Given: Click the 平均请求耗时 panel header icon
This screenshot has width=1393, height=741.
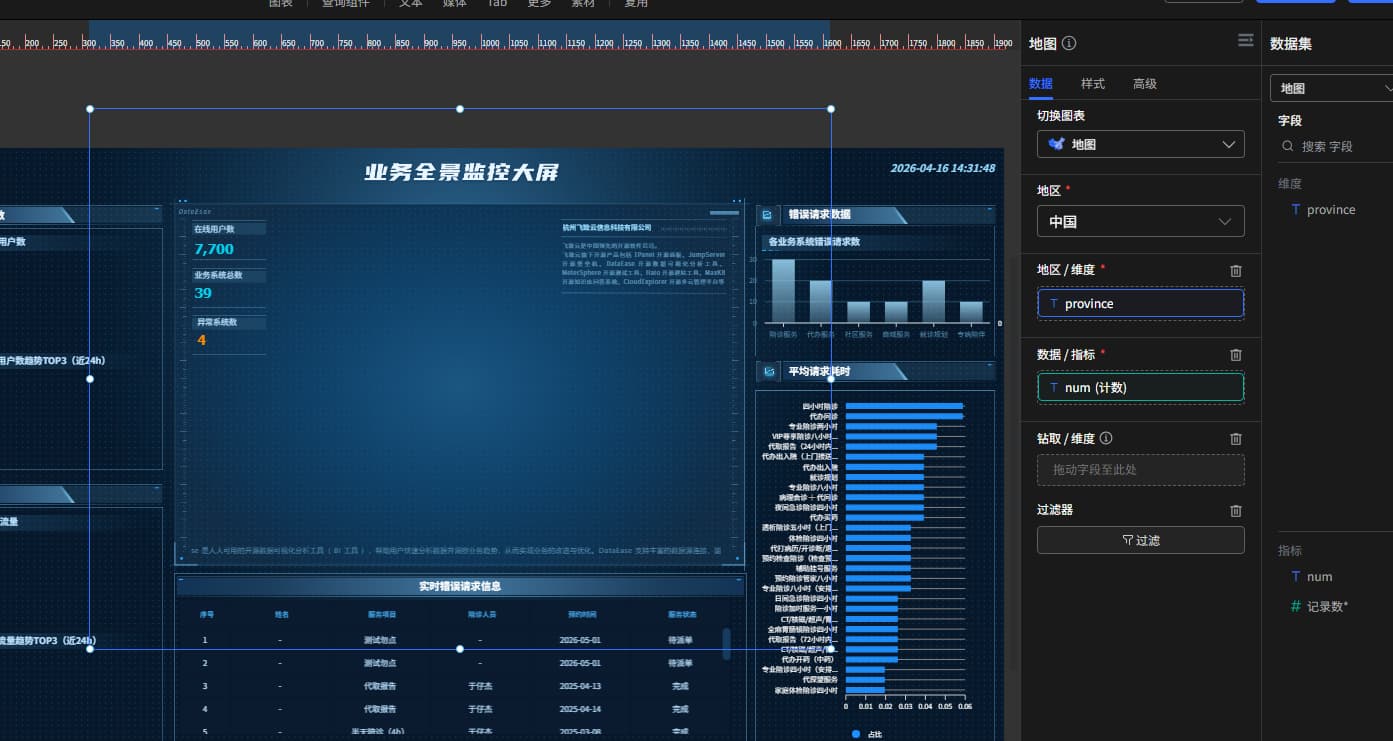Looking at the screenshot, I should coord(769,372).
